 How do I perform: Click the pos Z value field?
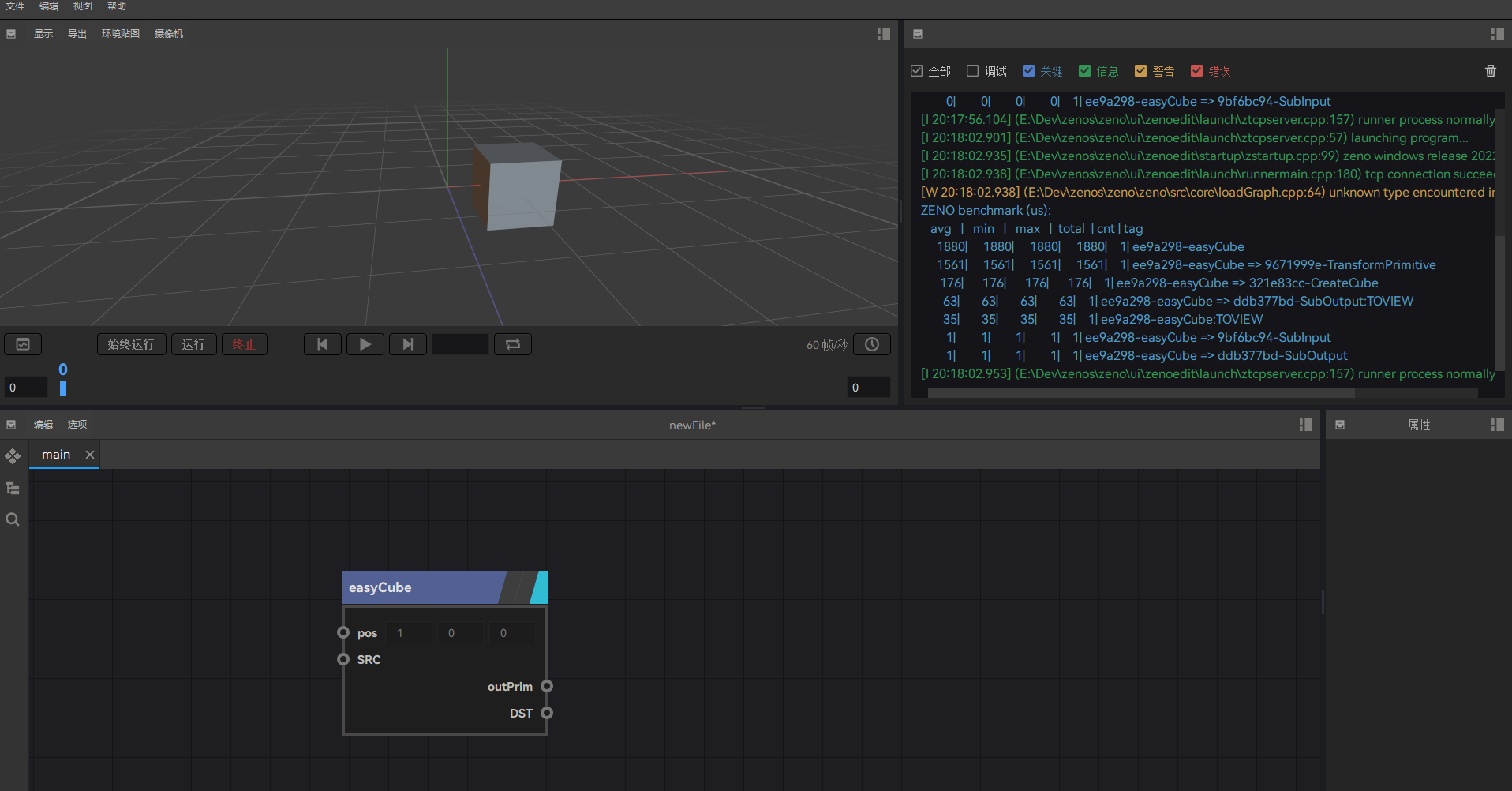513,633
